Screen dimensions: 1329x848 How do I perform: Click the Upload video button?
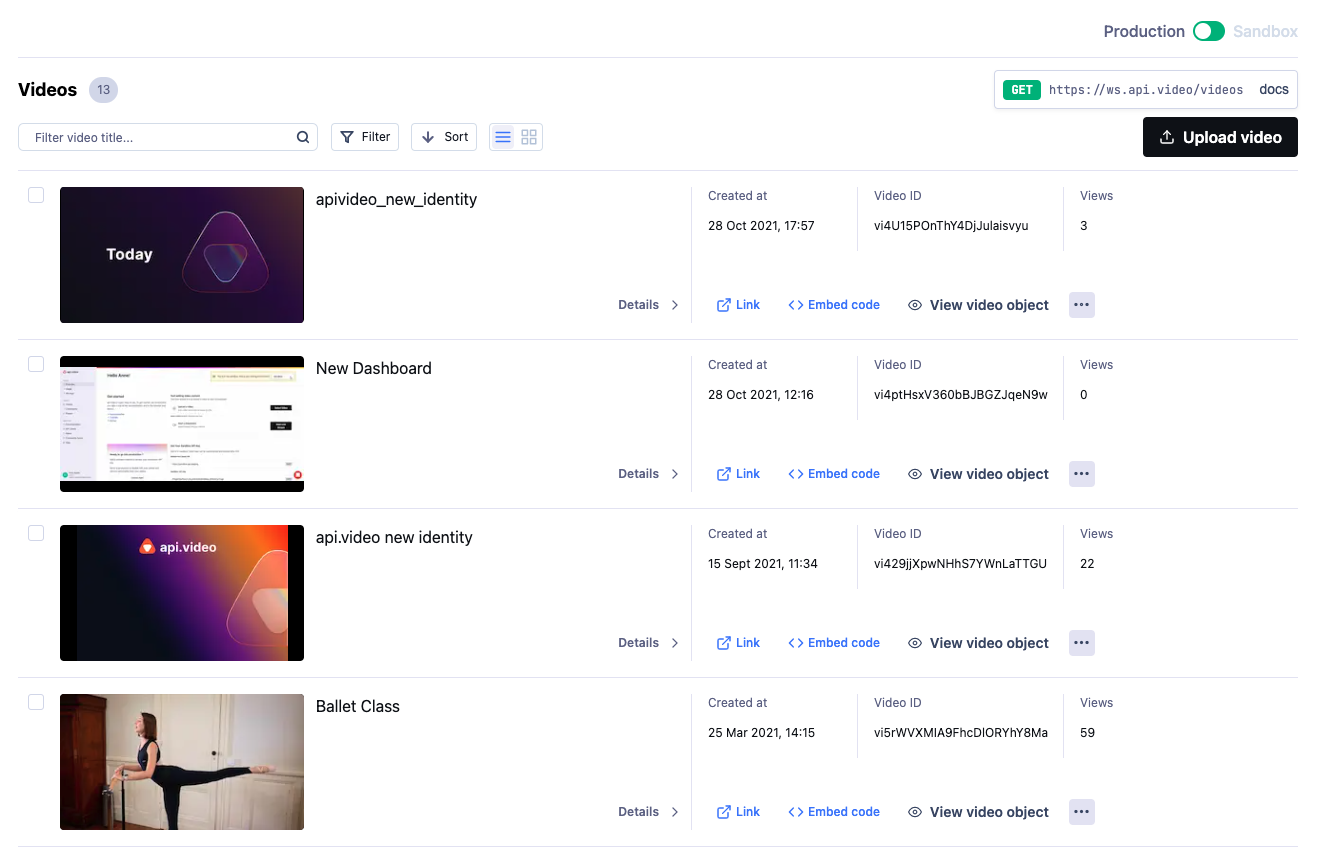coord(1220,137)
